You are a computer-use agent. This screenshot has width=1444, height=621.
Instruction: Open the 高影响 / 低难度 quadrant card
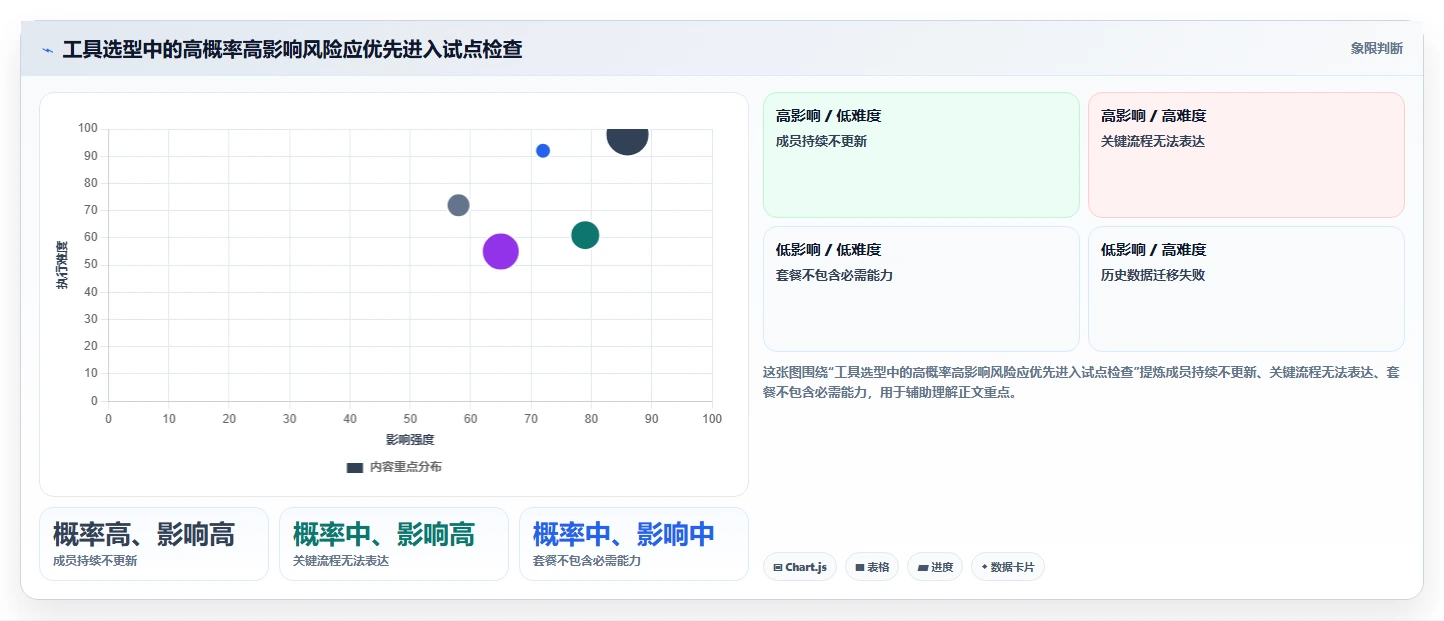tap(921, 155)
